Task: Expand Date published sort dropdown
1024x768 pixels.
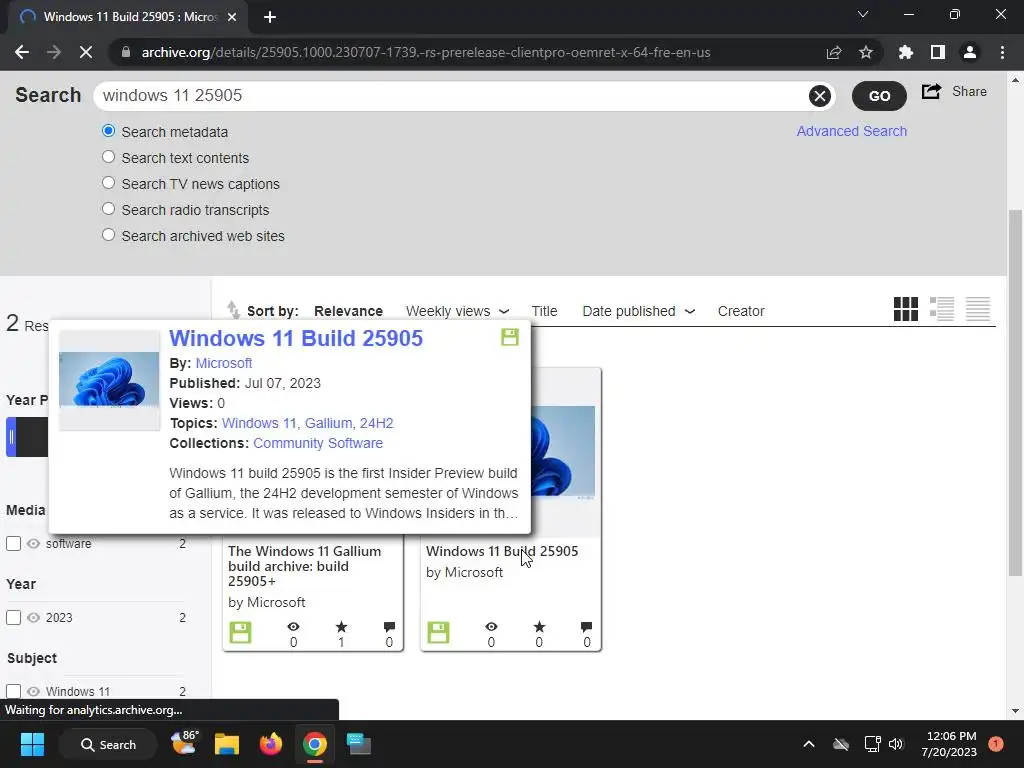Action: coord(690,312)
